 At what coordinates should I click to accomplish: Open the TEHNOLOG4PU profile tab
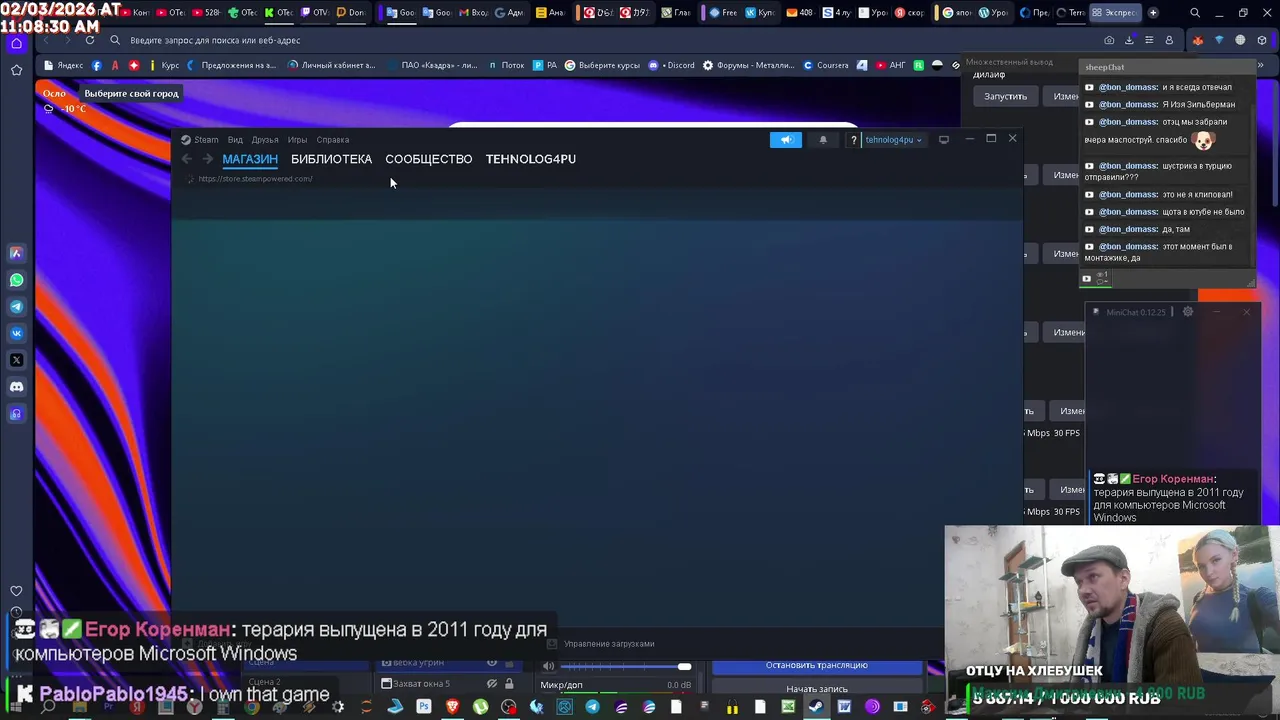coord(531,159)
